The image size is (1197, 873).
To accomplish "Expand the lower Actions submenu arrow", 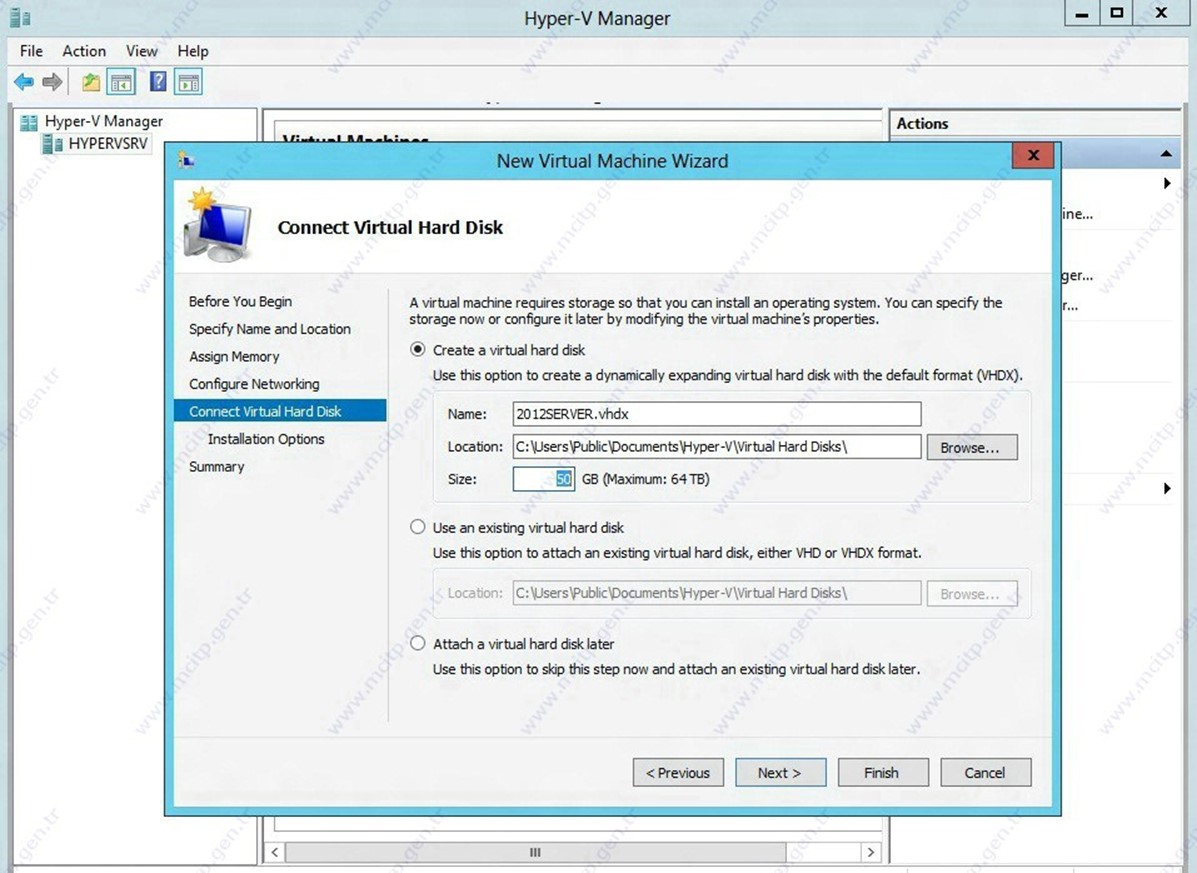I will 1167,488.
